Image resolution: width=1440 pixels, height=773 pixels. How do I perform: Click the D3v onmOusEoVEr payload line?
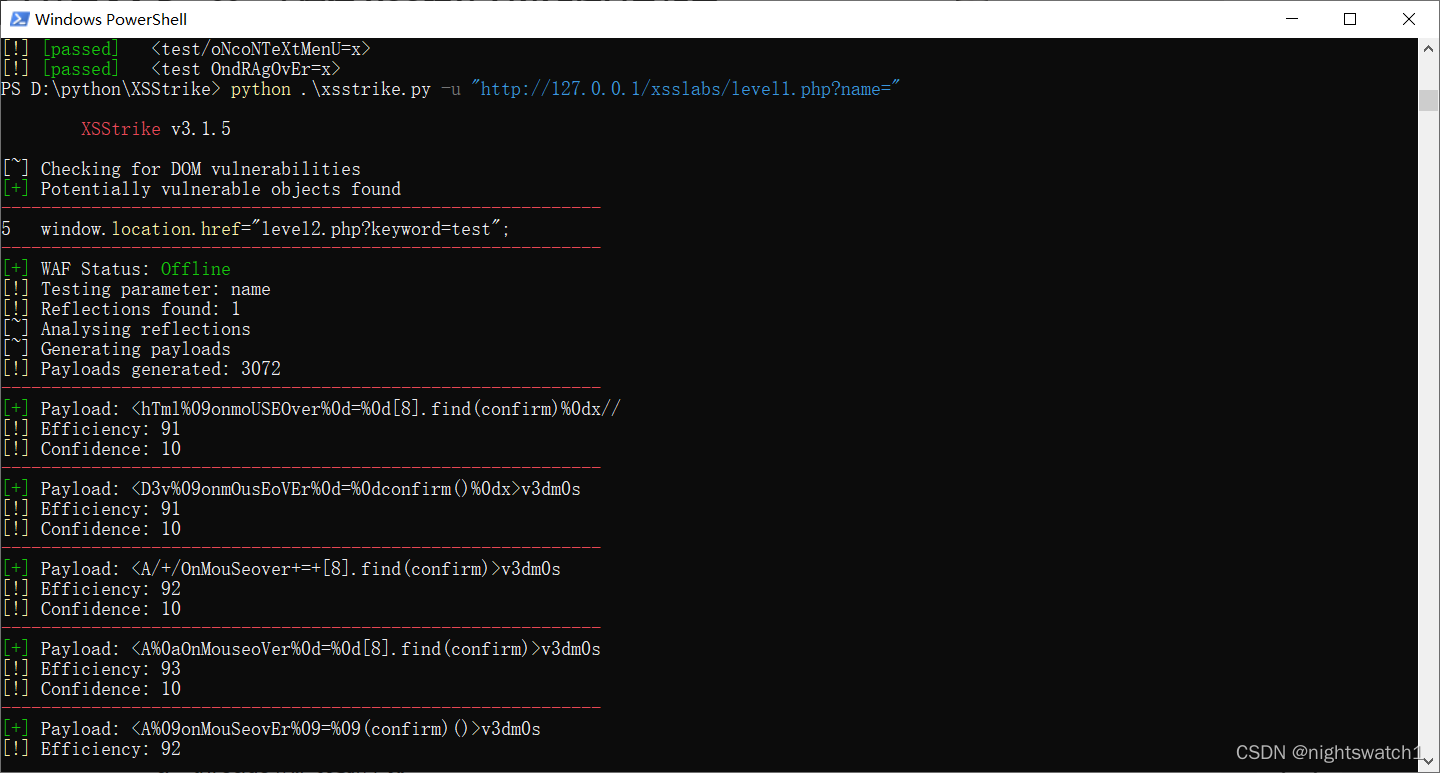pyautogui.click(x=291, y=489)
